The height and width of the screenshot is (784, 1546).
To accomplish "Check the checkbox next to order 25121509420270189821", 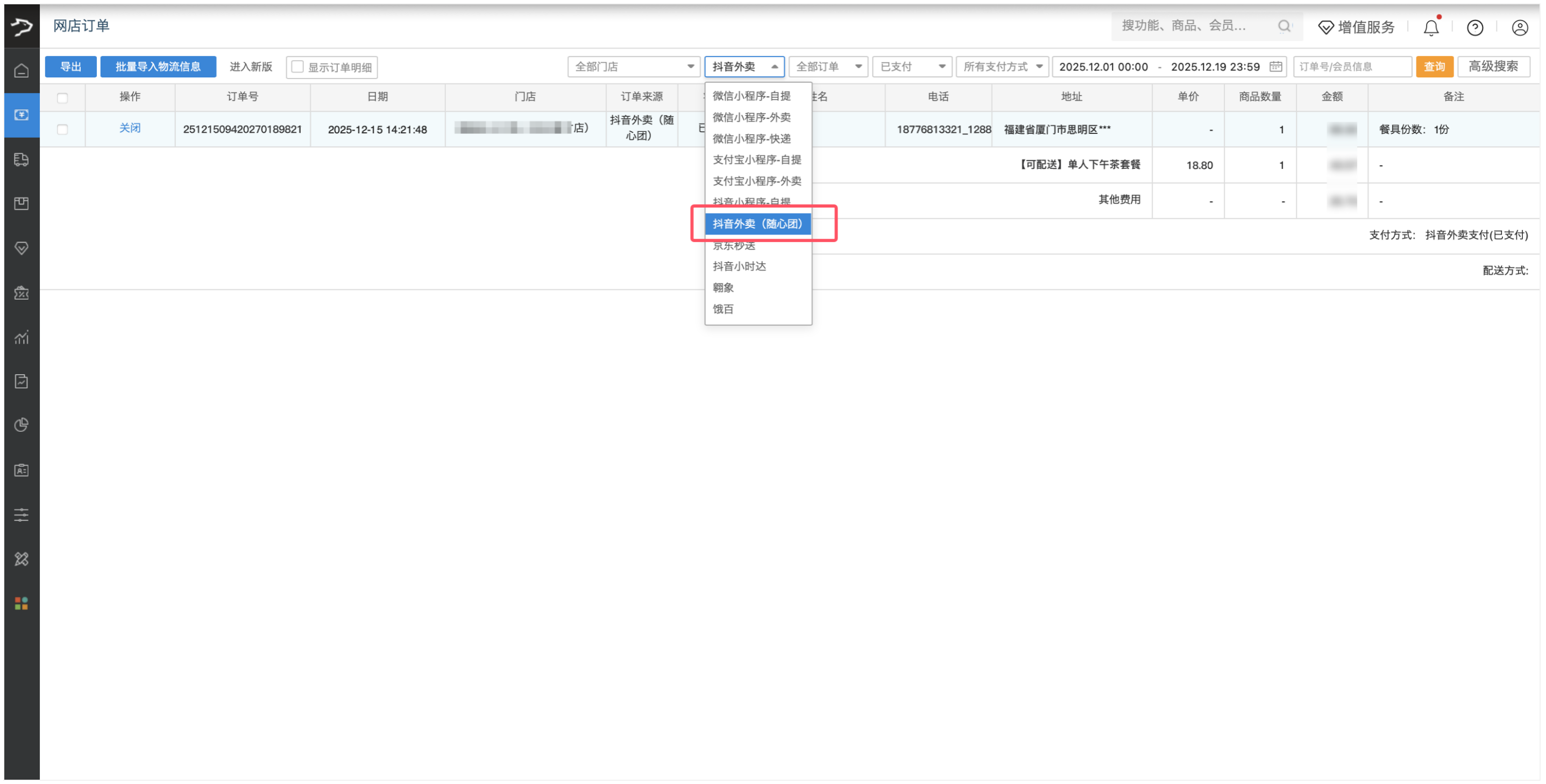I will coord(62,129).
